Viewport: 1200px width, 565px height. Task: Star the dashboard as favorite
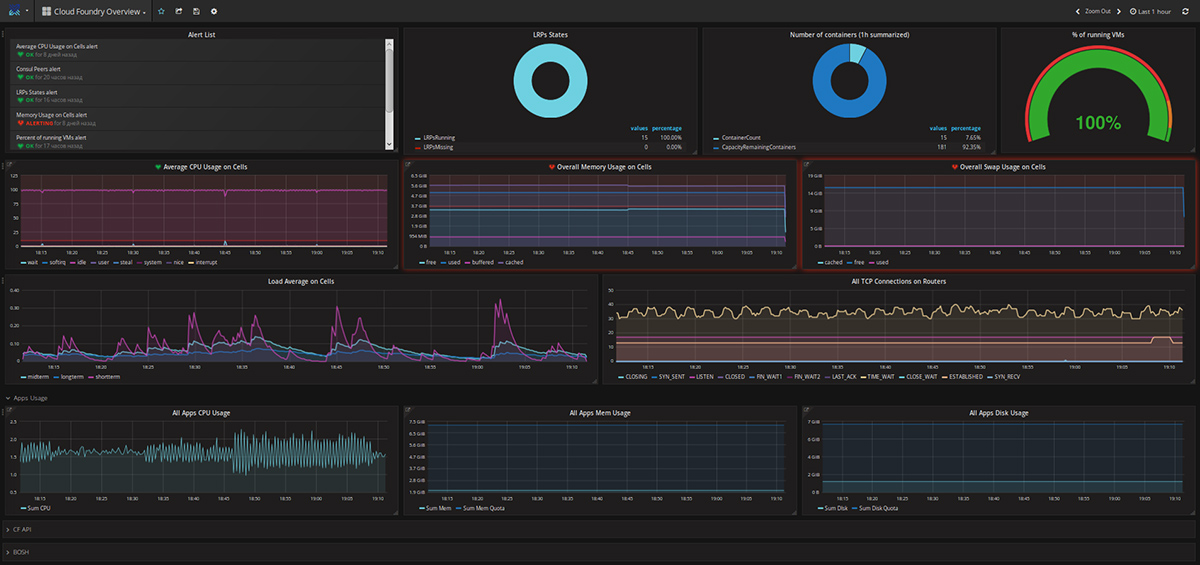tap(161, 11)
